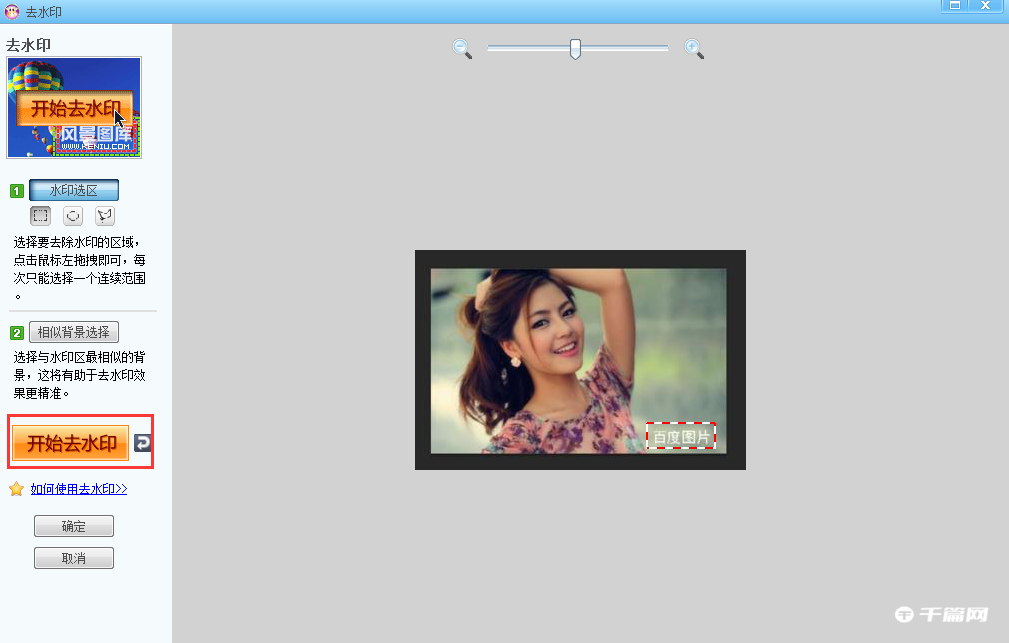
Task: Click the zoom out magnifier icon
Action: [462, 49]
